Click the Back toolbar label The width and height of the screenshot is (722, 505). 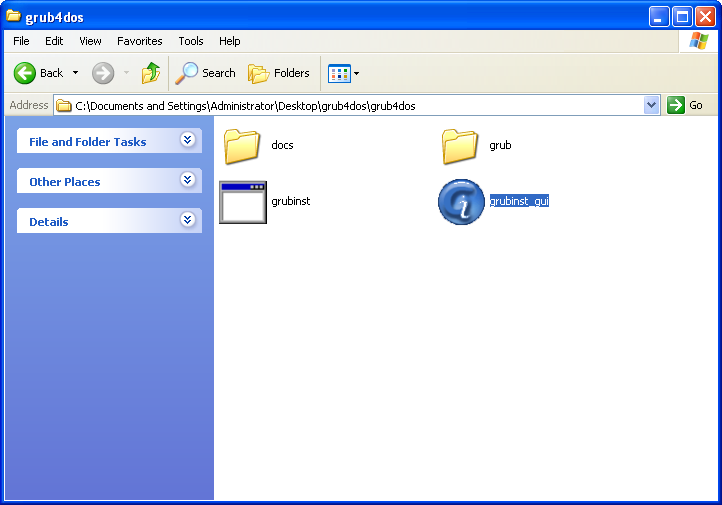pyautogui.click(x=51, y=73)
